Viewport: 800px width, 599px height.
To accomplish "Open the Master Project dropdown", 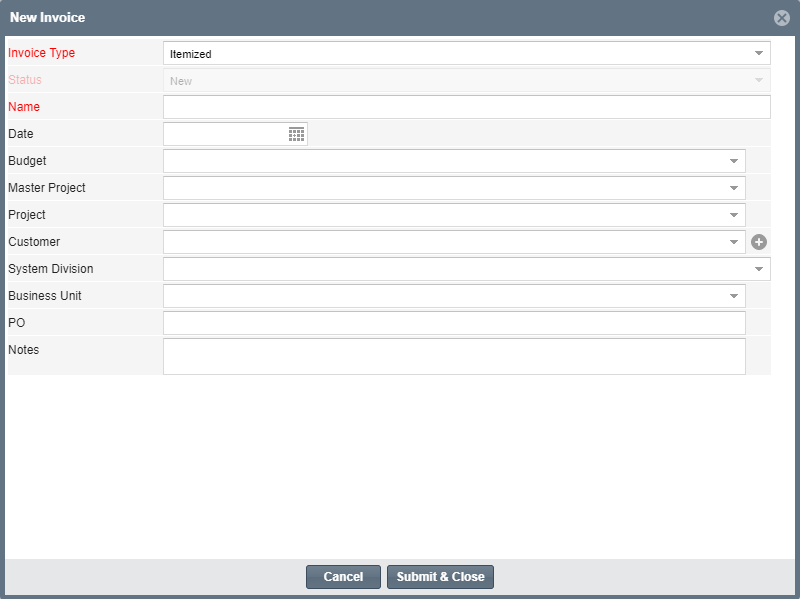I will coord(735,187).
